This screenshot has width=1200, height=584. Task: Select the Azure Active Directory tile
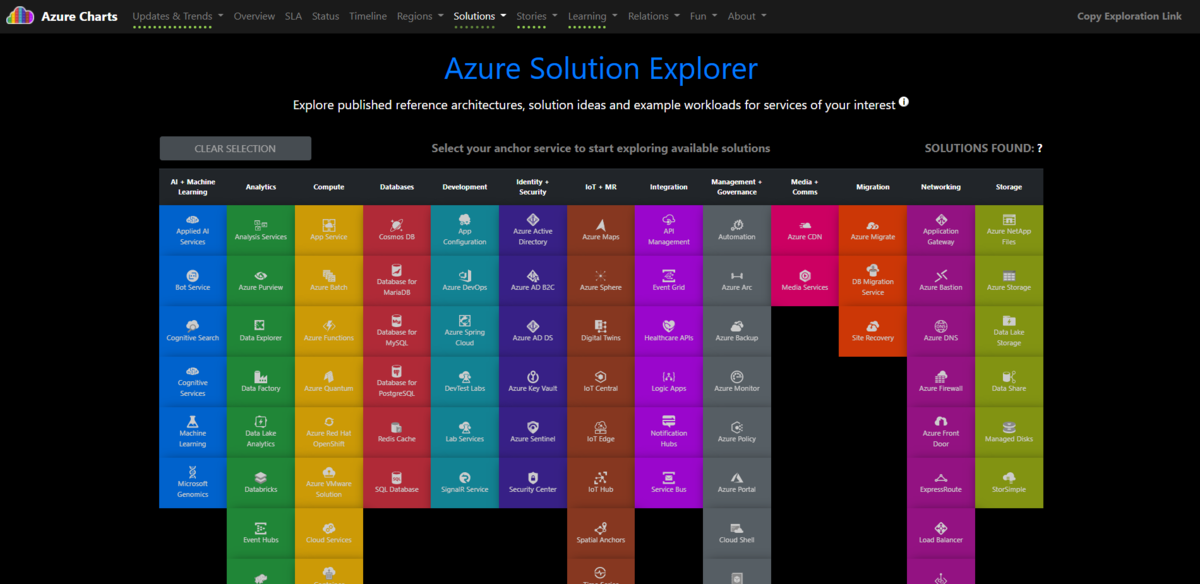(x=533, y=230)
